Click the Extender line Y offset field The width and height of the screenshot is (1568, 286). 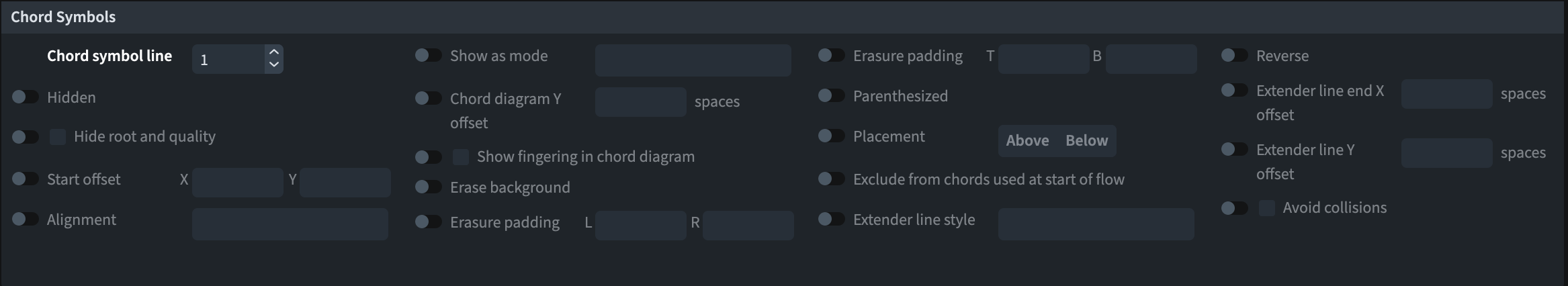click(1446, 153)
